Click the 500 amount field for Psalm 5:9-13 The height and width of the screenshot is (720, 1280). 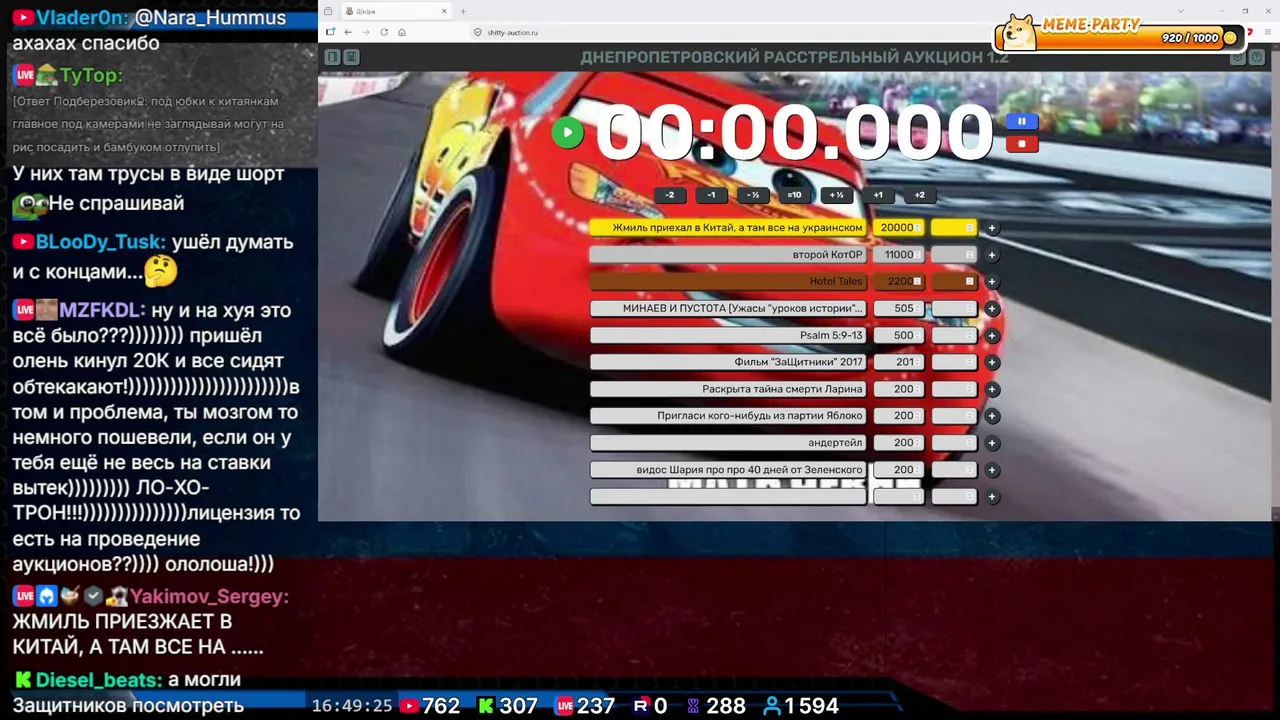point(899,336)
